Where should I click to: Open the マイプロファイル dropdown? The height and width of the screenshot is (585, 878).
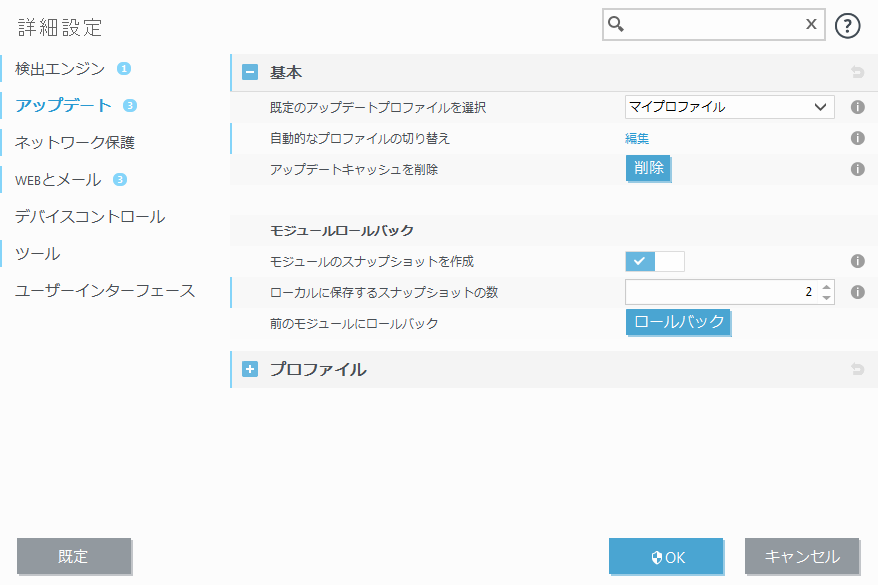pyautogui.click(x=729, y=107)
